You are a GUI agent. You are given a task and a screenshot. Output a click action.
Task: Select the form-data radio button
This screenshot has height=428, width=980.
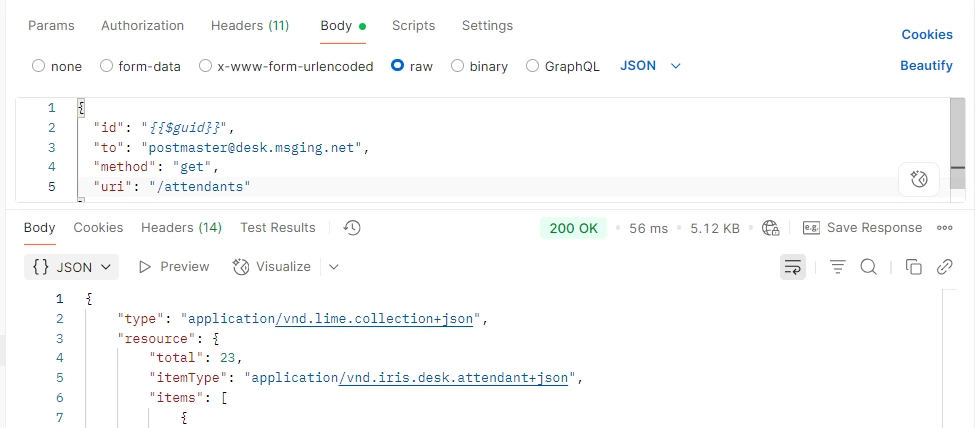coord(106,66)
